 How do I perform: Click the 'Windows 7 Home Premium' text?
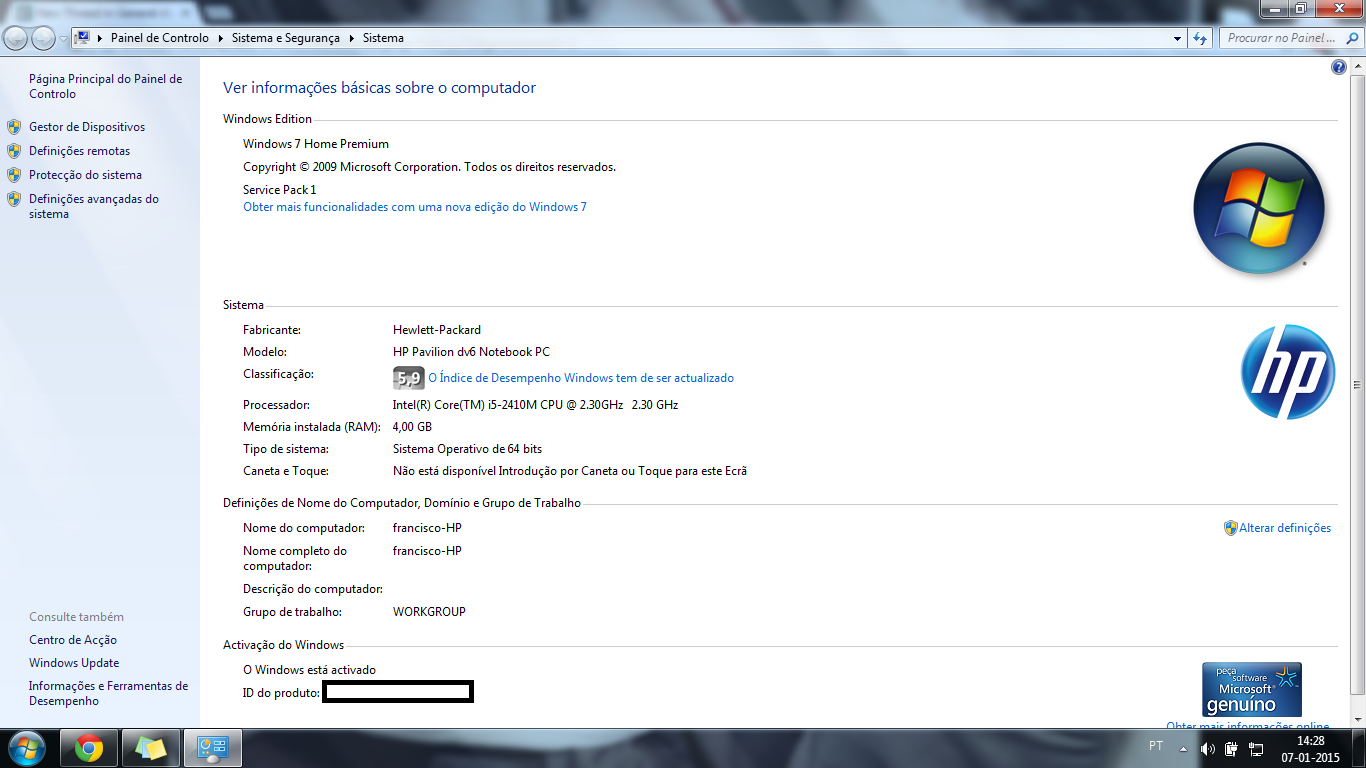(x=316, y=144)
